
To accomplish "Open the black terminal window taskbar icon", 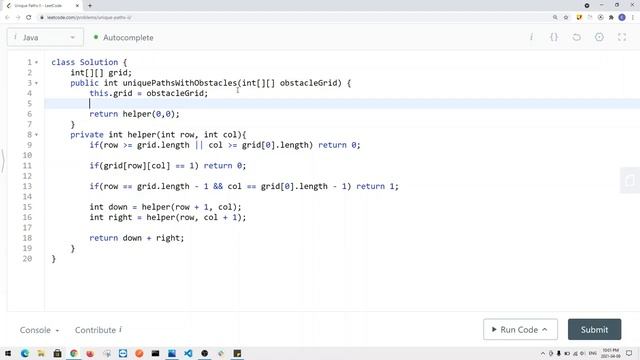I will click(156, 353).
